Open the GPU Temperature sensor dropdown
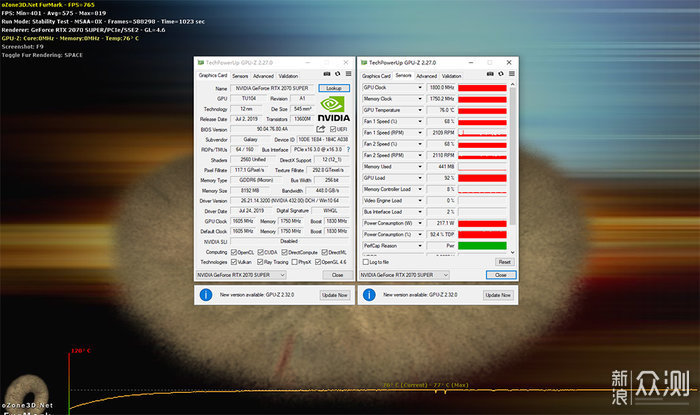The image size is (700, 415). click(x=420, y=110)
